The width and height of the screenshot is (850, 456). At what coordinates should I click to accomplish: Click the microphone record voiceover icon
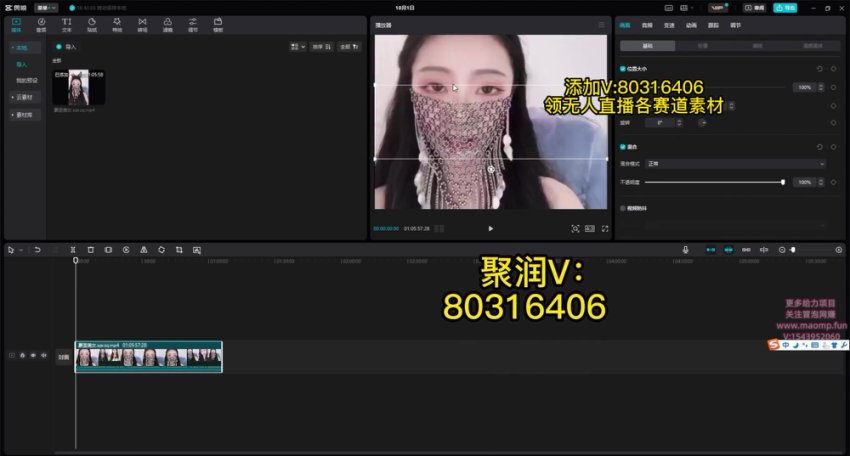[685, 249]
